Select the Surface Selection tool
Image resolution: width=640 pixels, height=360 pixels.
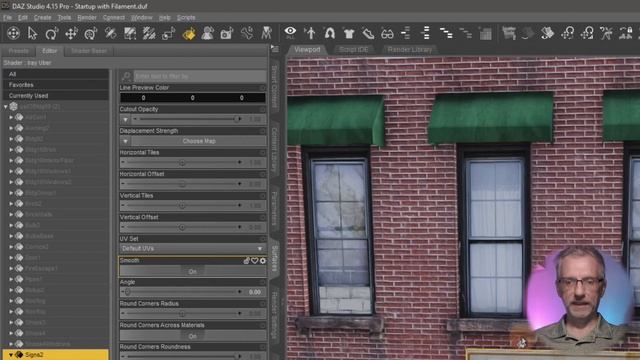pyautogui.click(x=130, y=33)
